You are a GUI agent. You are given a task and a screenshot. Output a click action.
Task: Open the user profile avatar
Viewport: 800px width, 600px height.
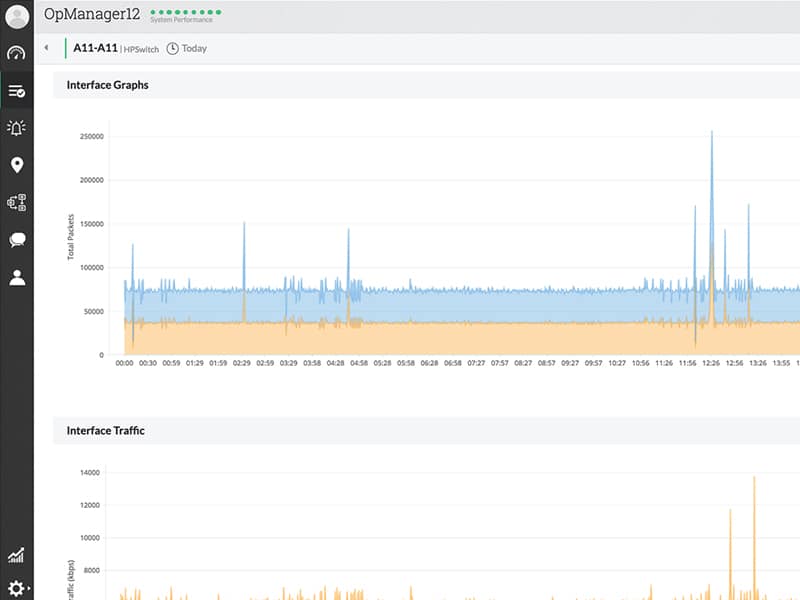click(x=17, y=17)
